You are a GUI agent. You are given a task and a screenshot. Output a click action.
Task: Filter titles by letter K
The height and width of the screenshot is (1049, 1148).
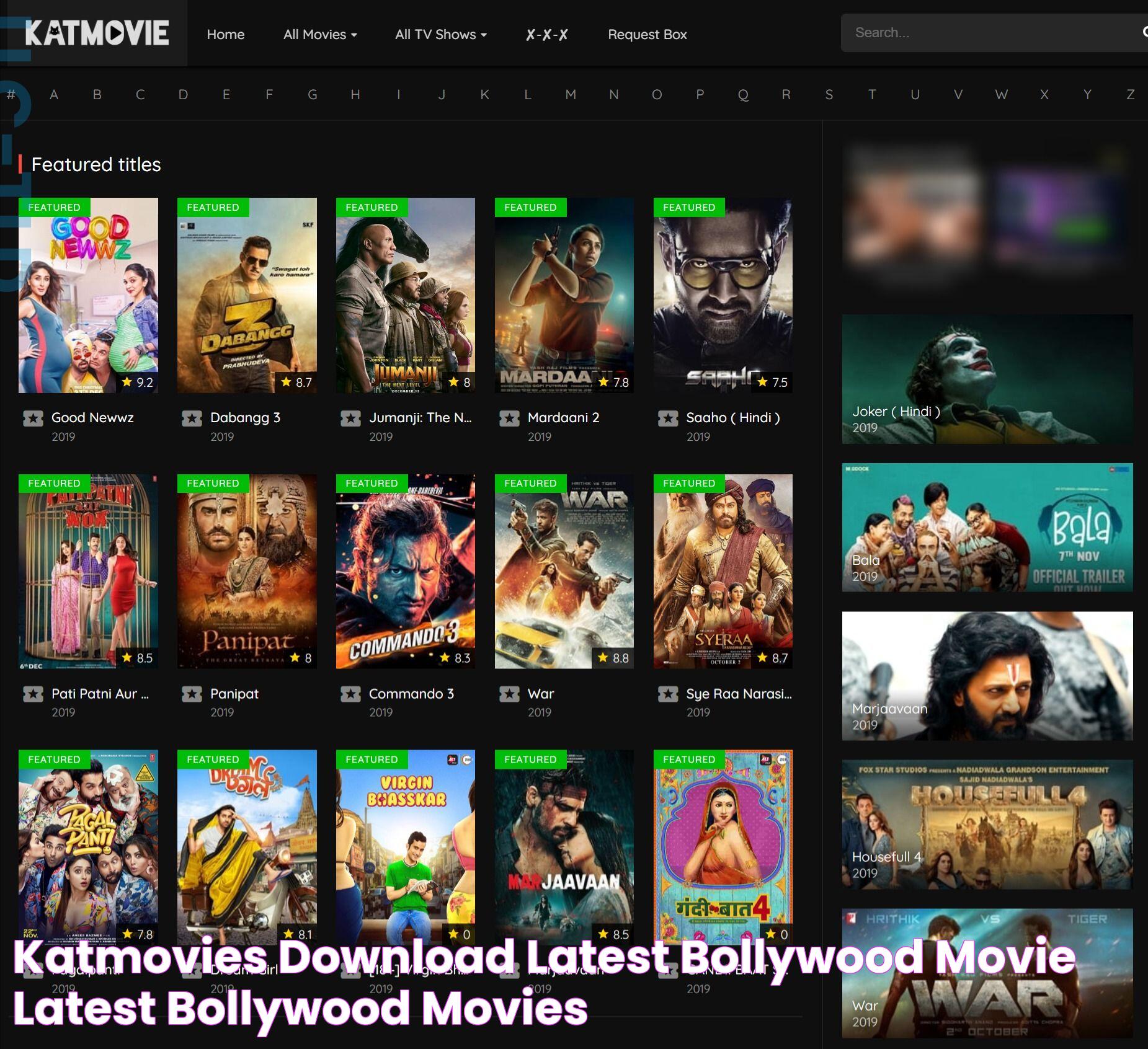(484, 95)
